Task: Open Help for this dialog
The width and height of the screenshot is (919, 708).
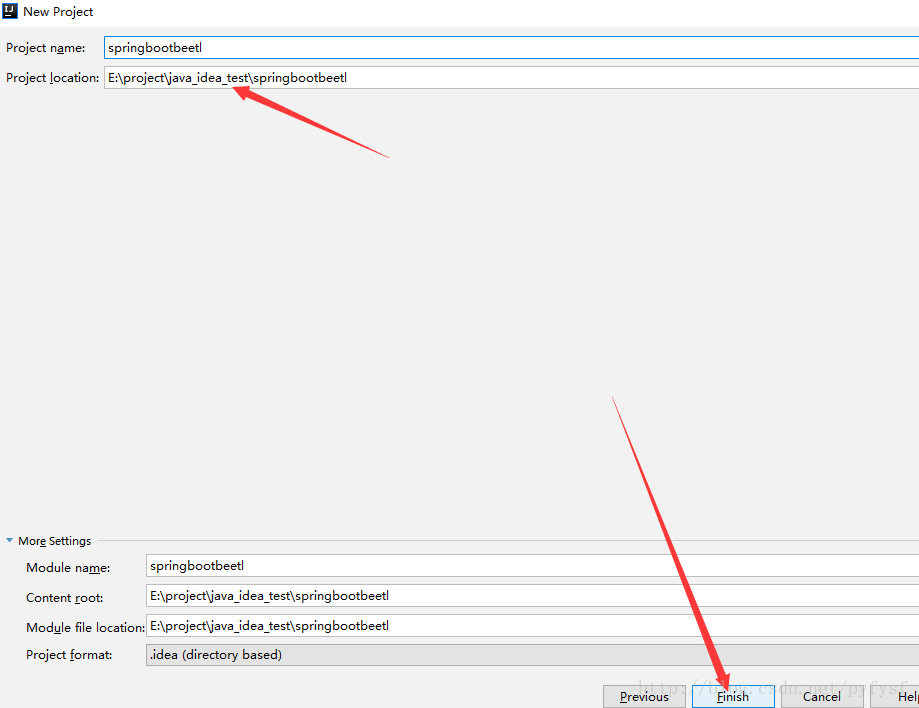Action: 895,696
